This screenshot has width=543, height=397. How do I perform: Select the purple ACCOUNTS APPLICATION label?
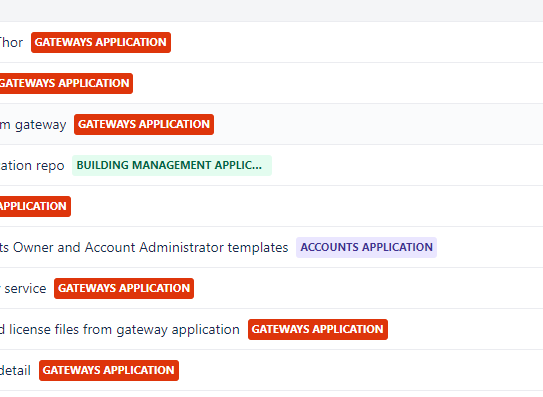click(366, 247)
